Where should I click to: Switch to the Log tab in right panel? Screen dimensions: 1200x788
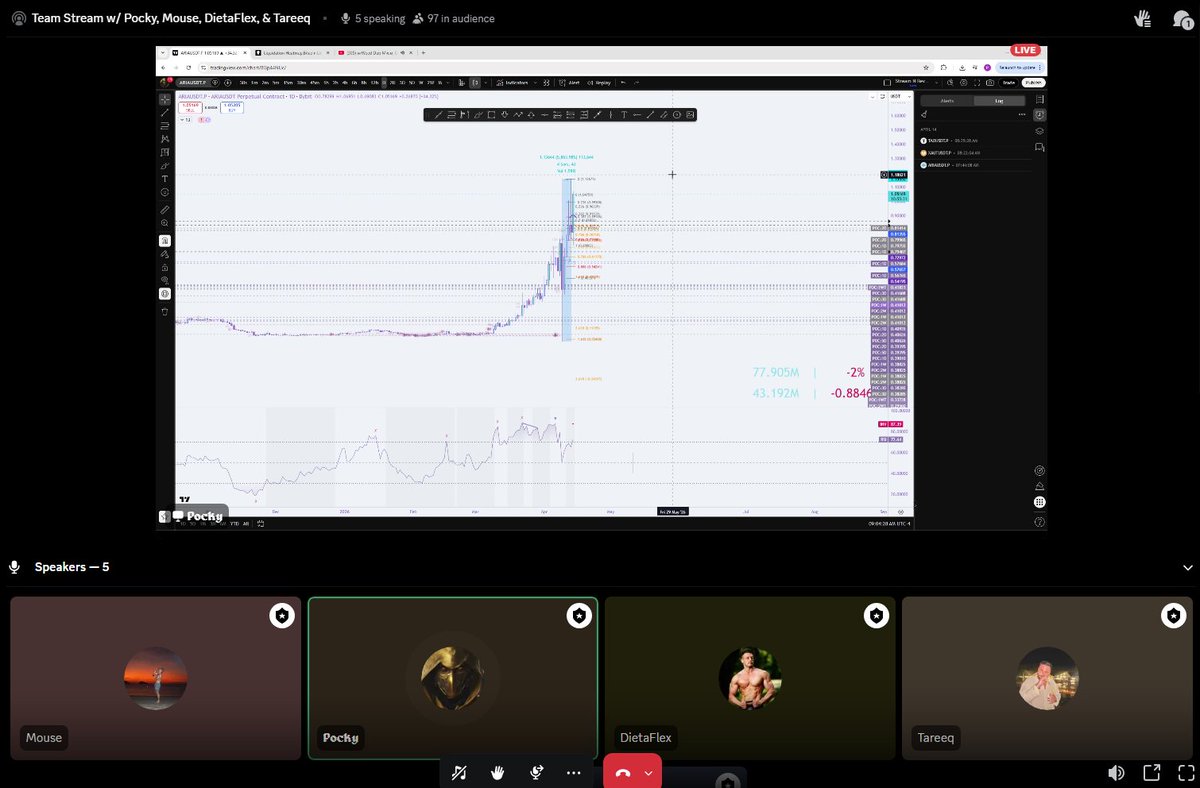(999, 100)
